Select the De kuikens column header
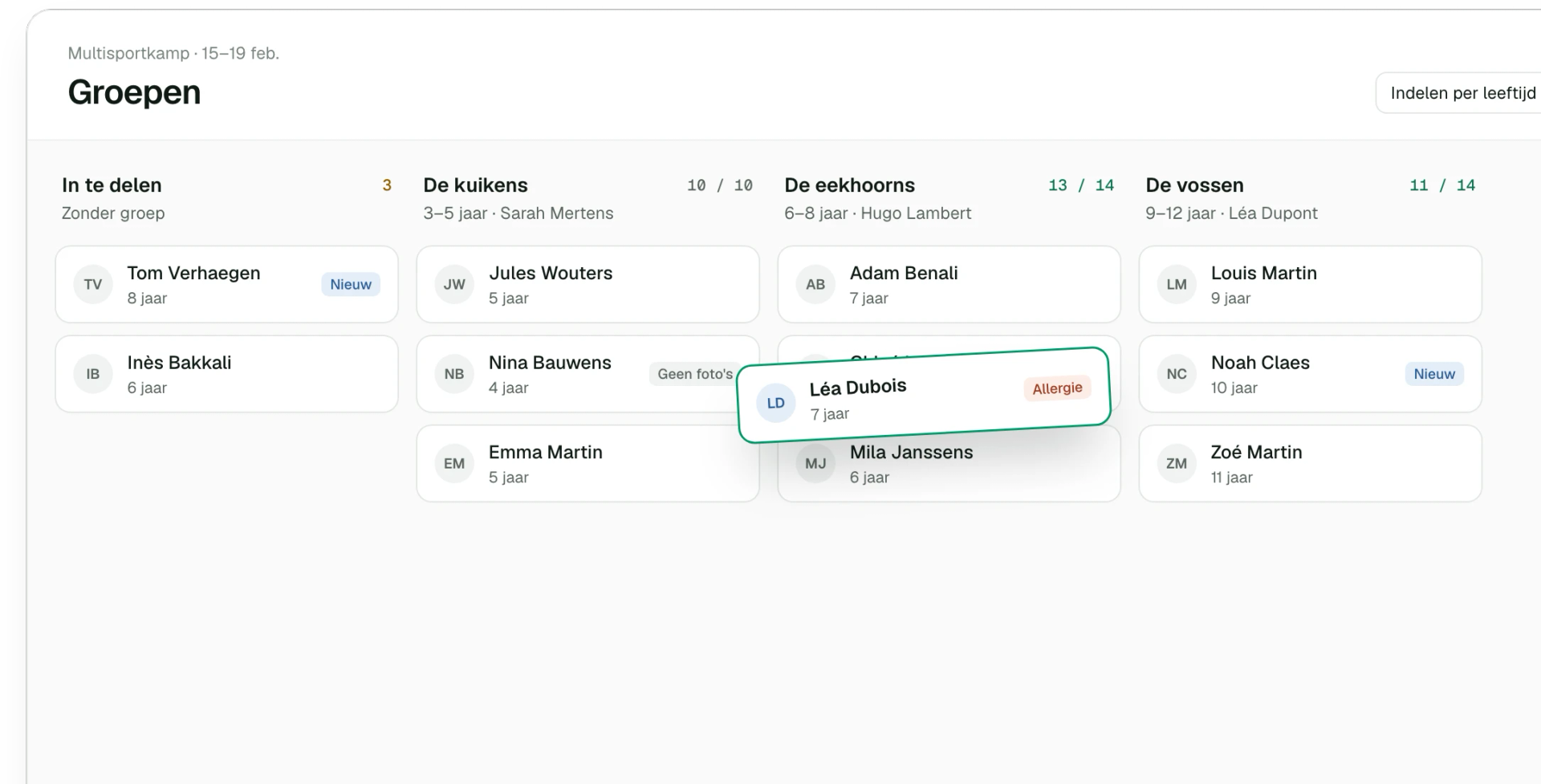Screen dimensions: 1541x784 click(476, 185)
